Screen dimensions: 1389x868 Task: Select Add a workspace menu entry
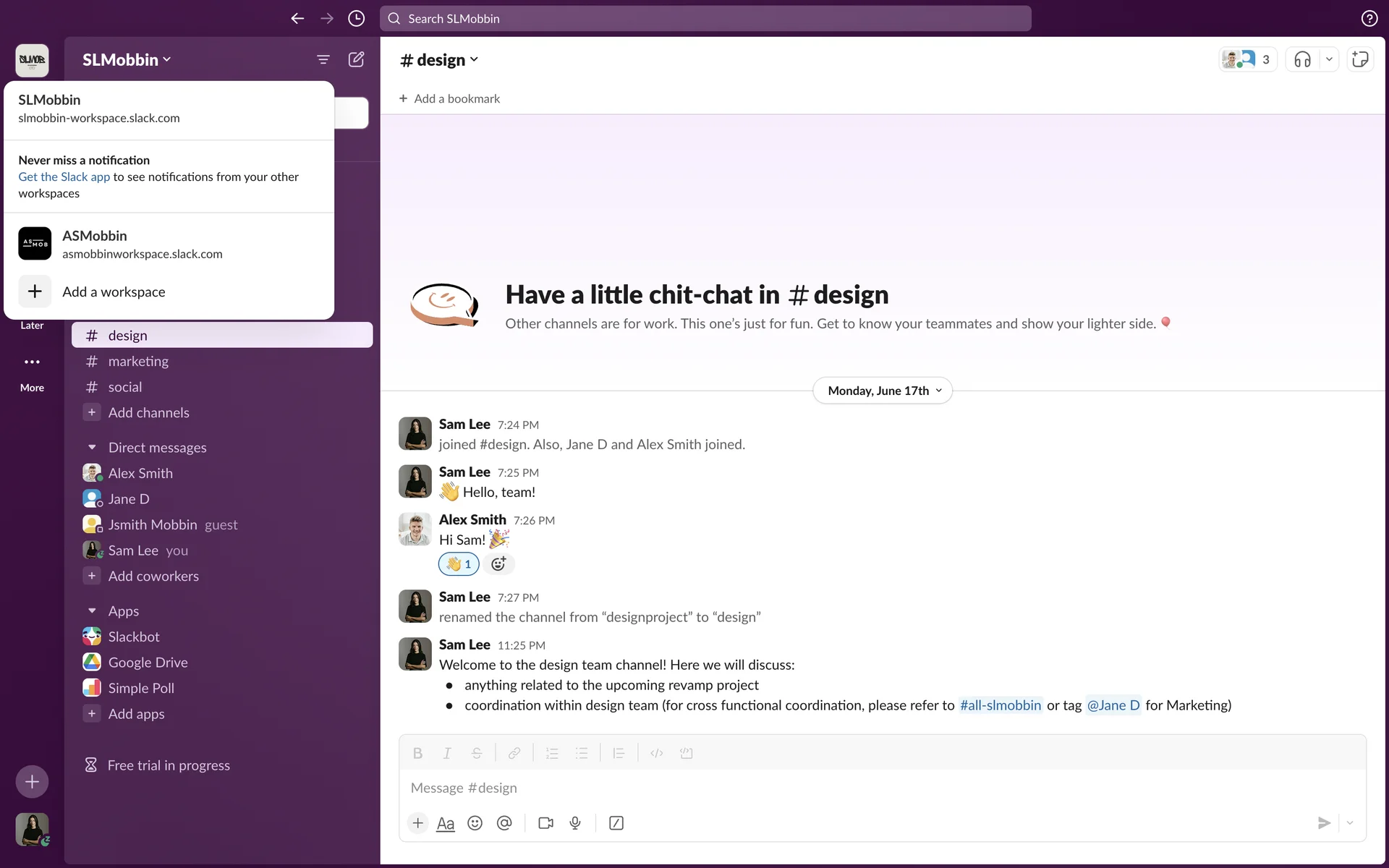click(x=114, y=292)
